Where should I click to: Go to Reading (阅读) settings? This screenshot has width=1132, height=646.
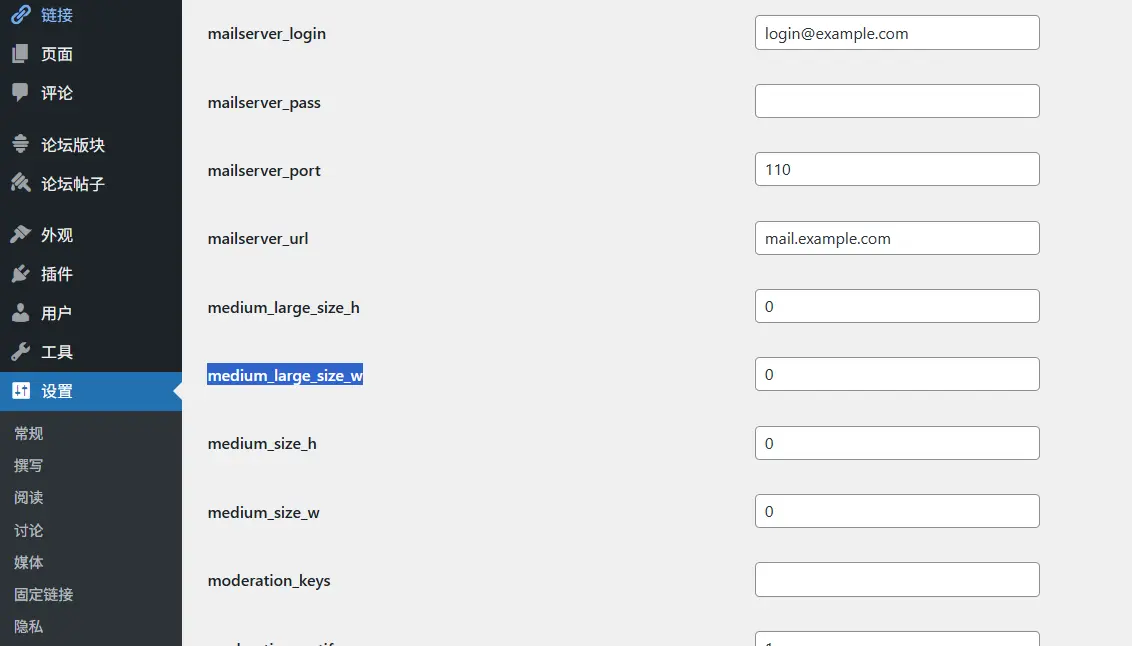tap(29, 498)
